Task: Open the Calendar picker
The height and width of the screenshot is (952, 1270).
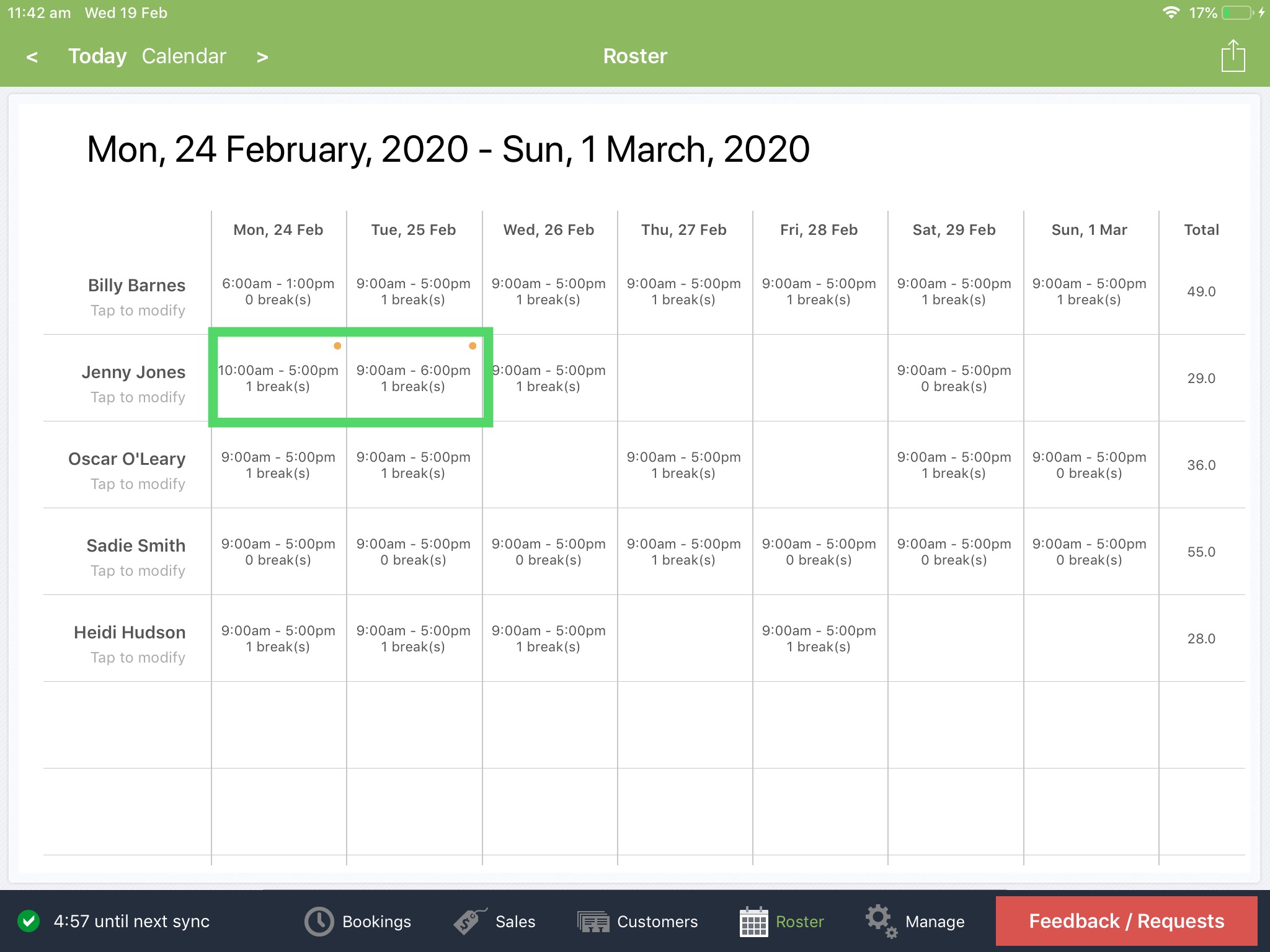Action: click(184, 56)
